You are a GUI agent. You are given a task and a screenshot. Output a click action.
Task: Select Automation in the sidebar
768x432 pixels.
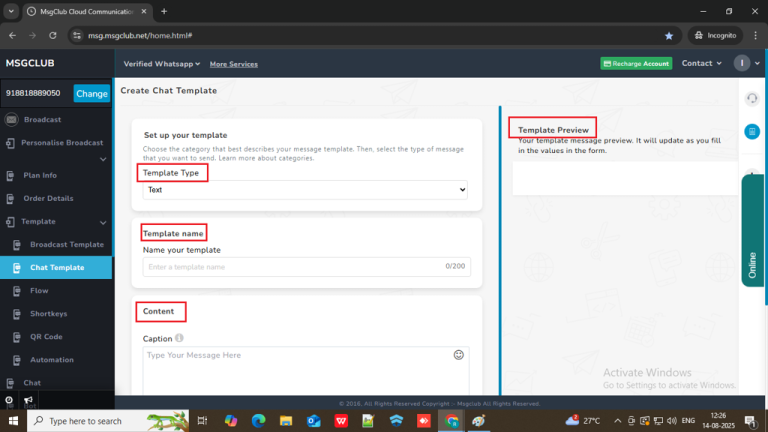52,360
